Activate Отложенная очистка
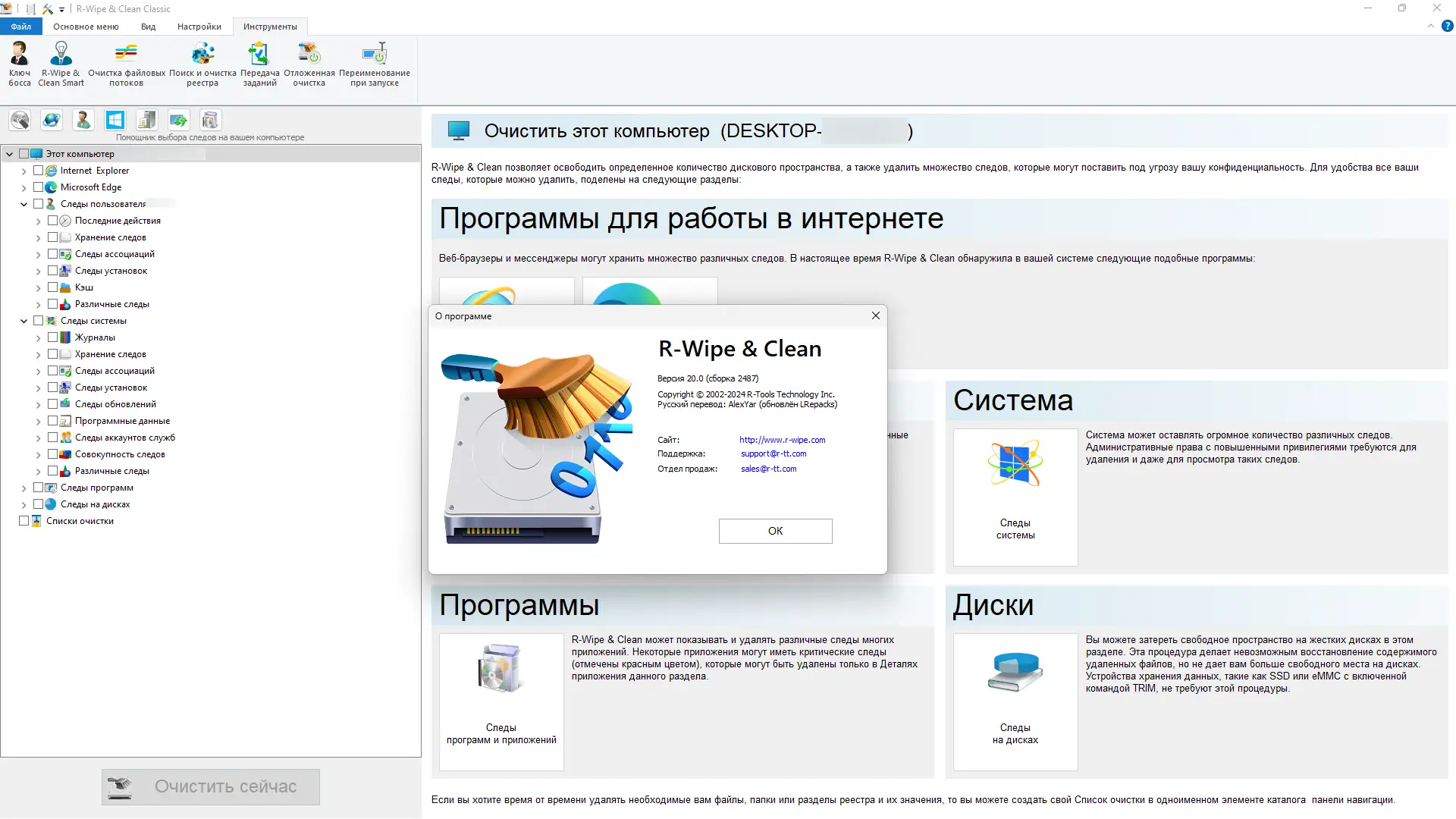This screenshot has width=1456, height=819. click(308, 64)
